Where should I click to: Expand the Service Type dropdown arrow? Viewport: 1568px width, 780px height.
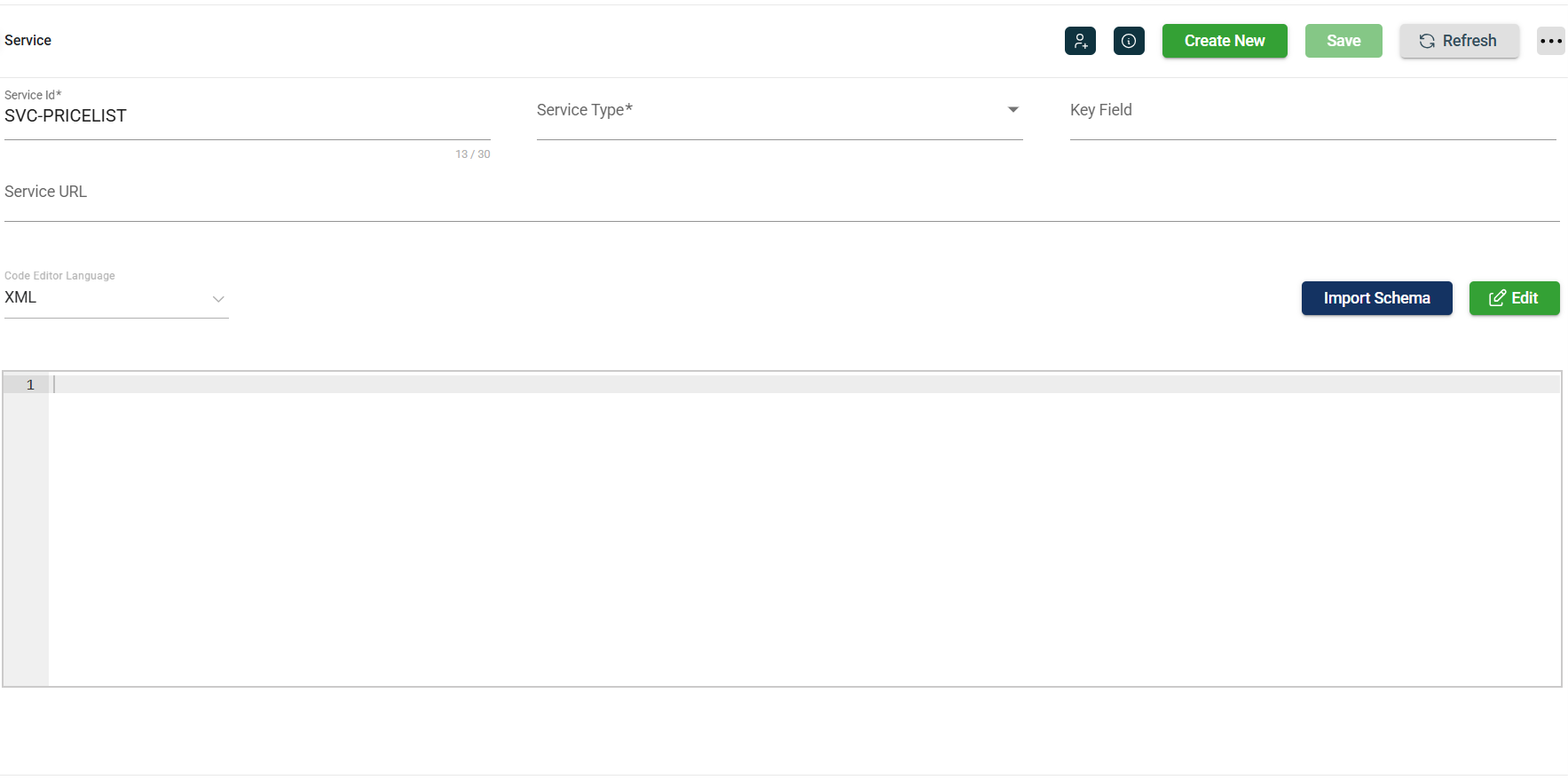(x=1013, y=110)
